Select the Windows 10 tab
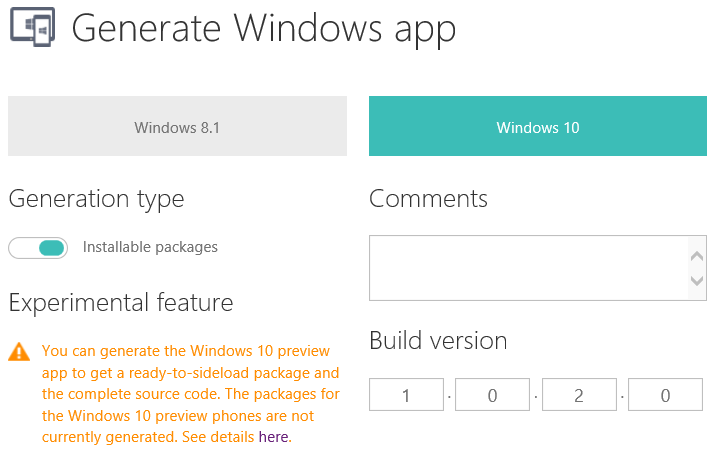 click(538, 126)
